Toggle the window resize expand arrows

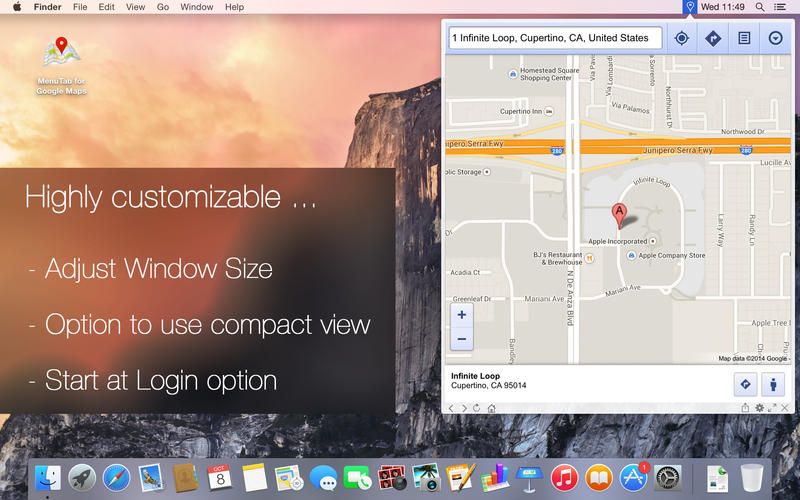point(772,408)
